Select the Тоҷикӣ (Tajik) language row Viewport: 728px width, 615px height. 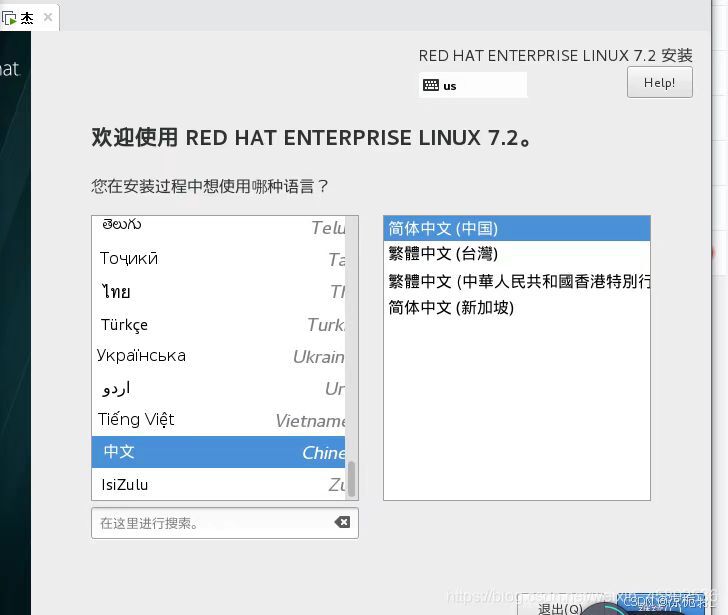[218, 259]
